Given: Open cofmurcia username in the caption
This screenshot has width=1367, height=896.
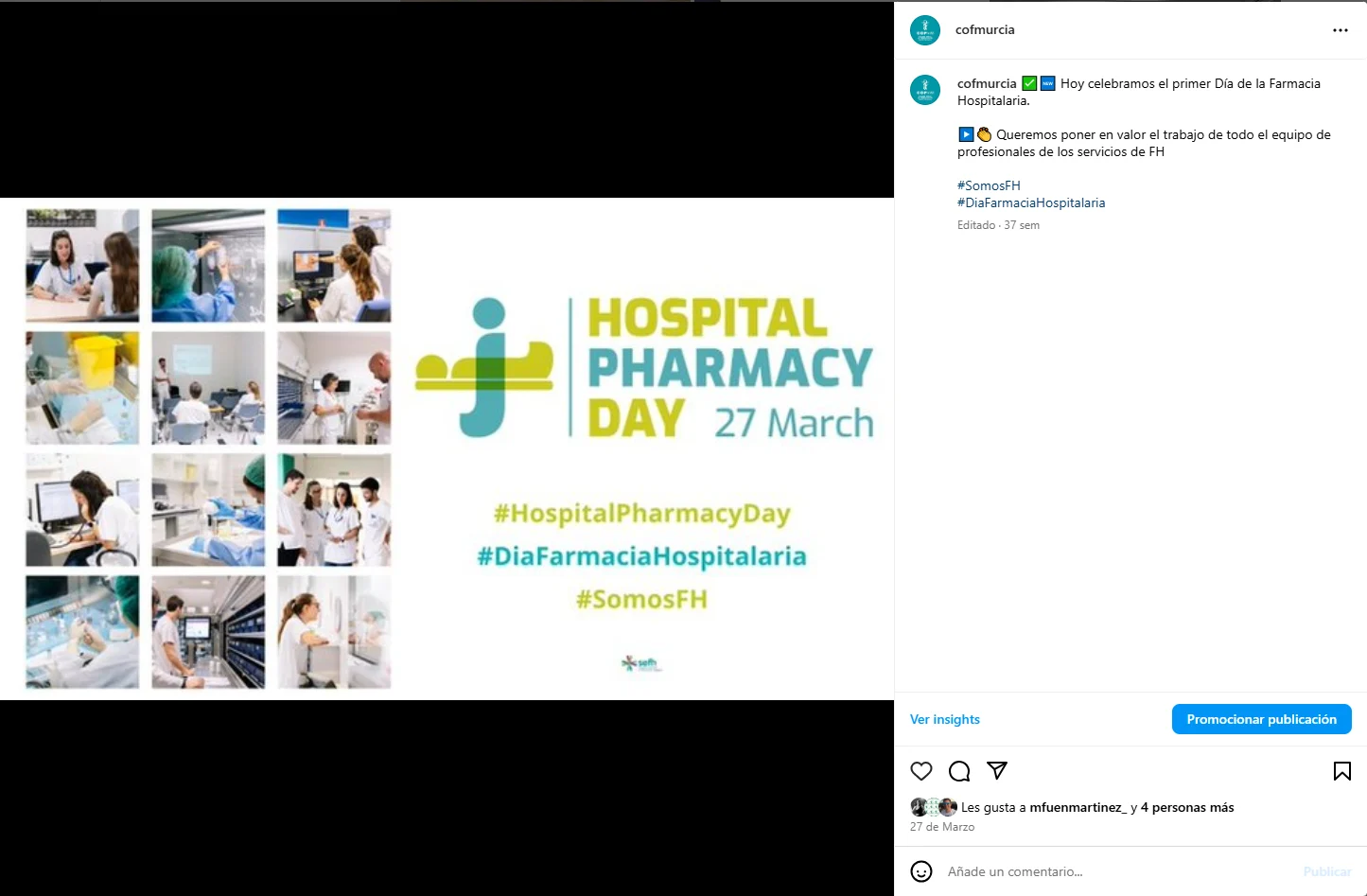Looking at the screenshot, I should pos(987,83).
